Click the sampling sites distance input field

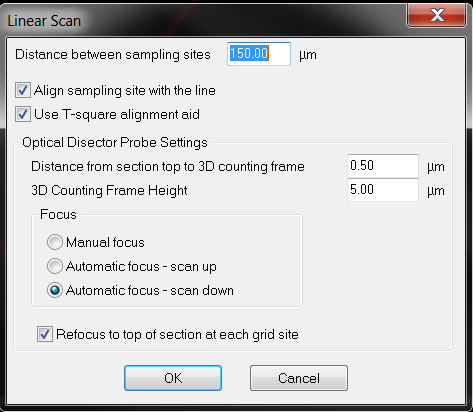point(259,54)
